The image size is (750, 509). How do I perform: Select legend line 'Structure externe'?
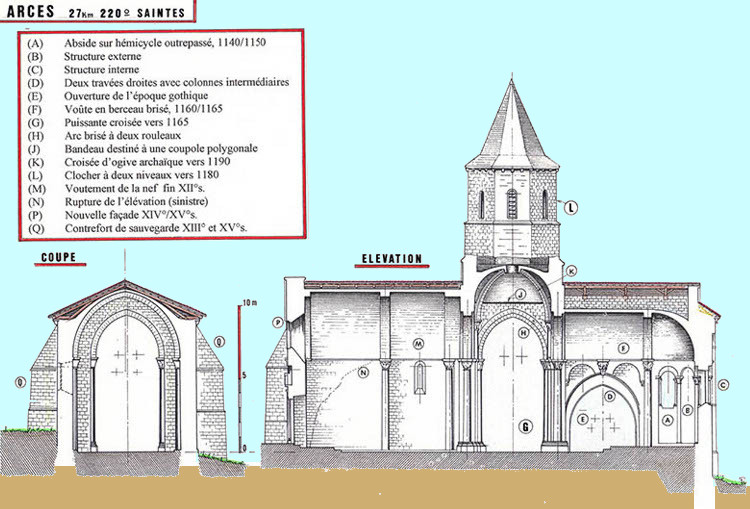coord(103,56)
